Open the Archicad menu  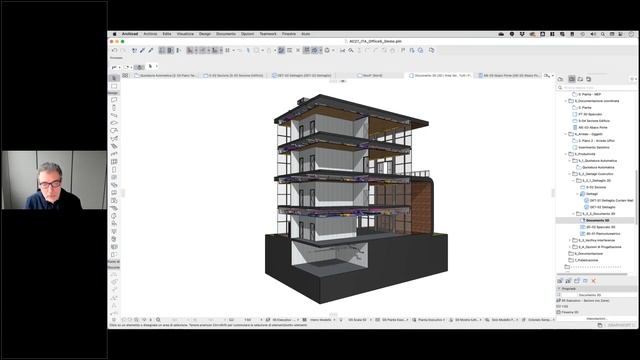point(130,34)
